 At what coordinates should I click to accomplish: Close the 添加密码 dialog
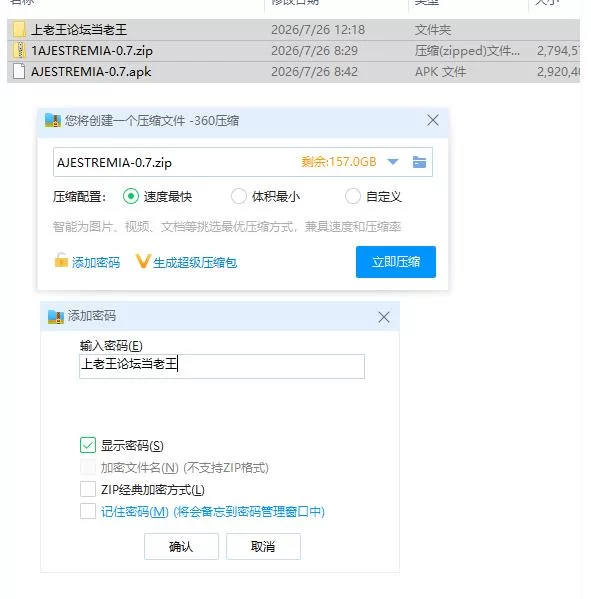click(x=384, y=317)
